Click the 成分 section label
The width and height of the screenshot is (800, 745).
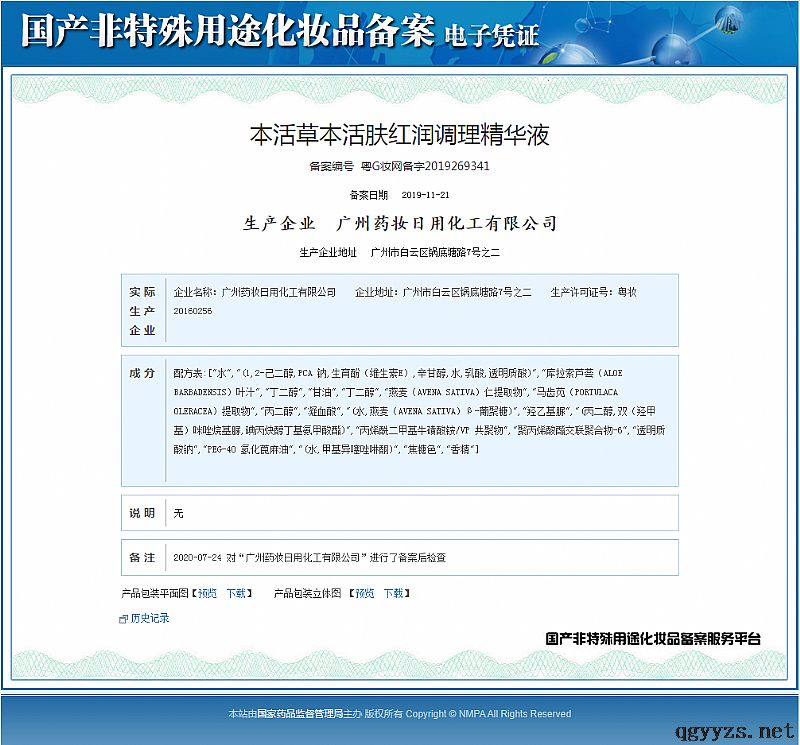[x=142, y=373]
